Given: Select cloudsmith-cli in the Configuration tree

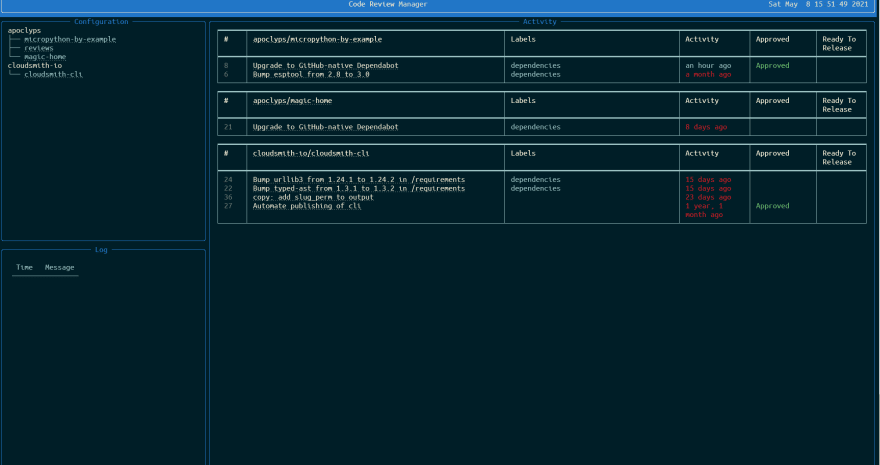Looking at the screenshot, I should 53,74.
